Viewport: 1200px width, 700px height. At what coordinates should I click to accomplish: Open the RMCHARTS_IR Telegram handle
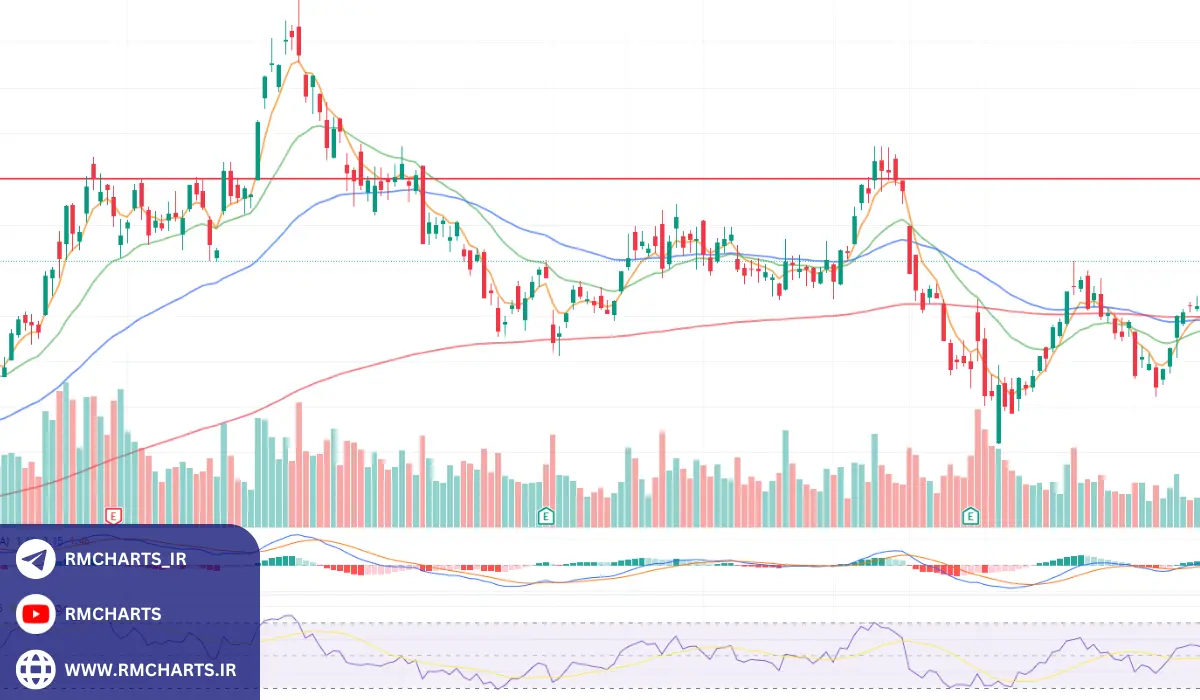[125, 560]
